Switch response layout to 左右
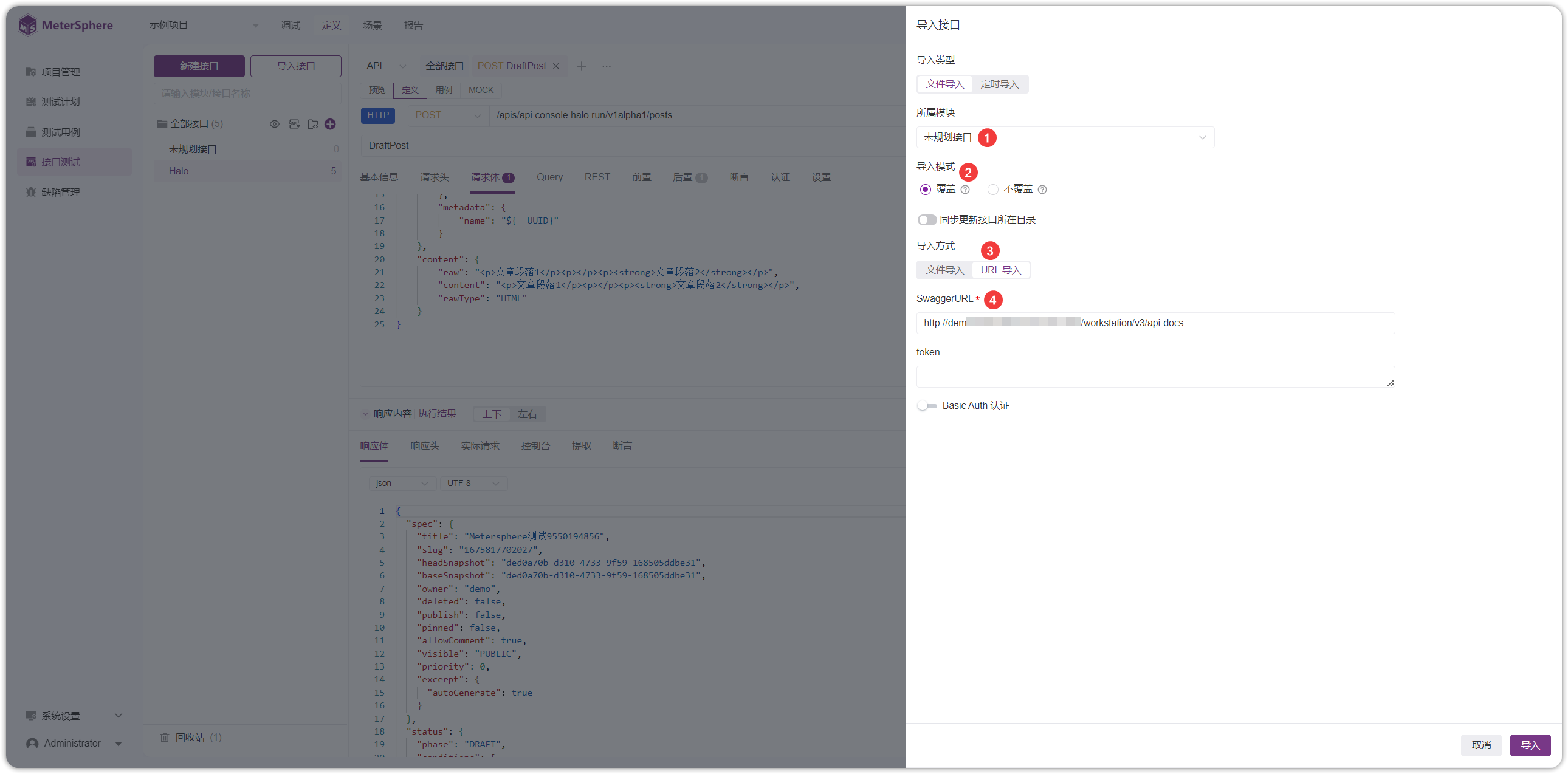This screenshot has height=774, width=1568. [527, 414]
